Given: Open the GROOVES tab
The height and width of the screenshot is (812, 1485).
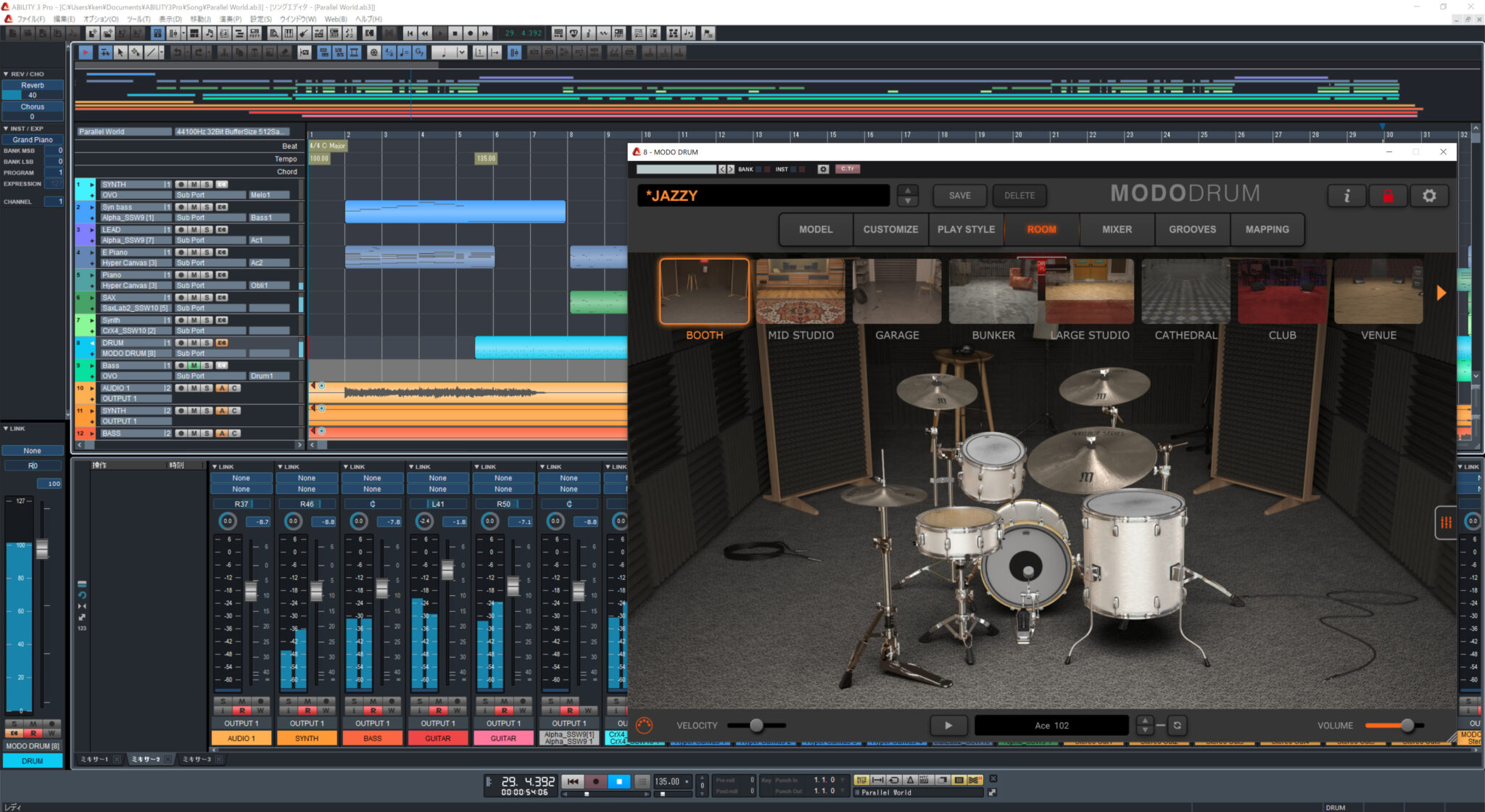Looking at the screenshot, I should 1192,229.
